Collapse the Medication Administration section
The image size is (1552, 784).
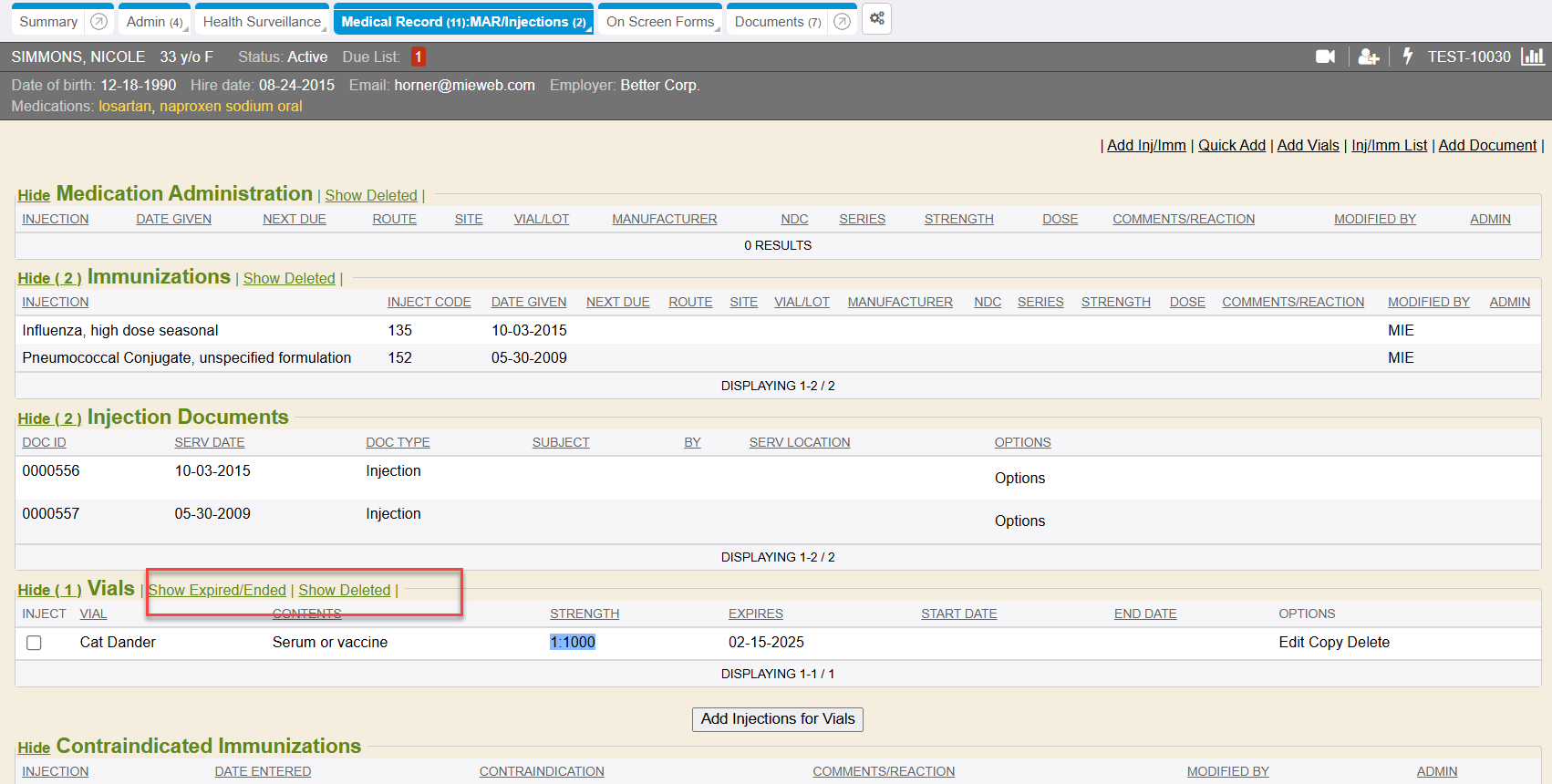tap(34, 195)
